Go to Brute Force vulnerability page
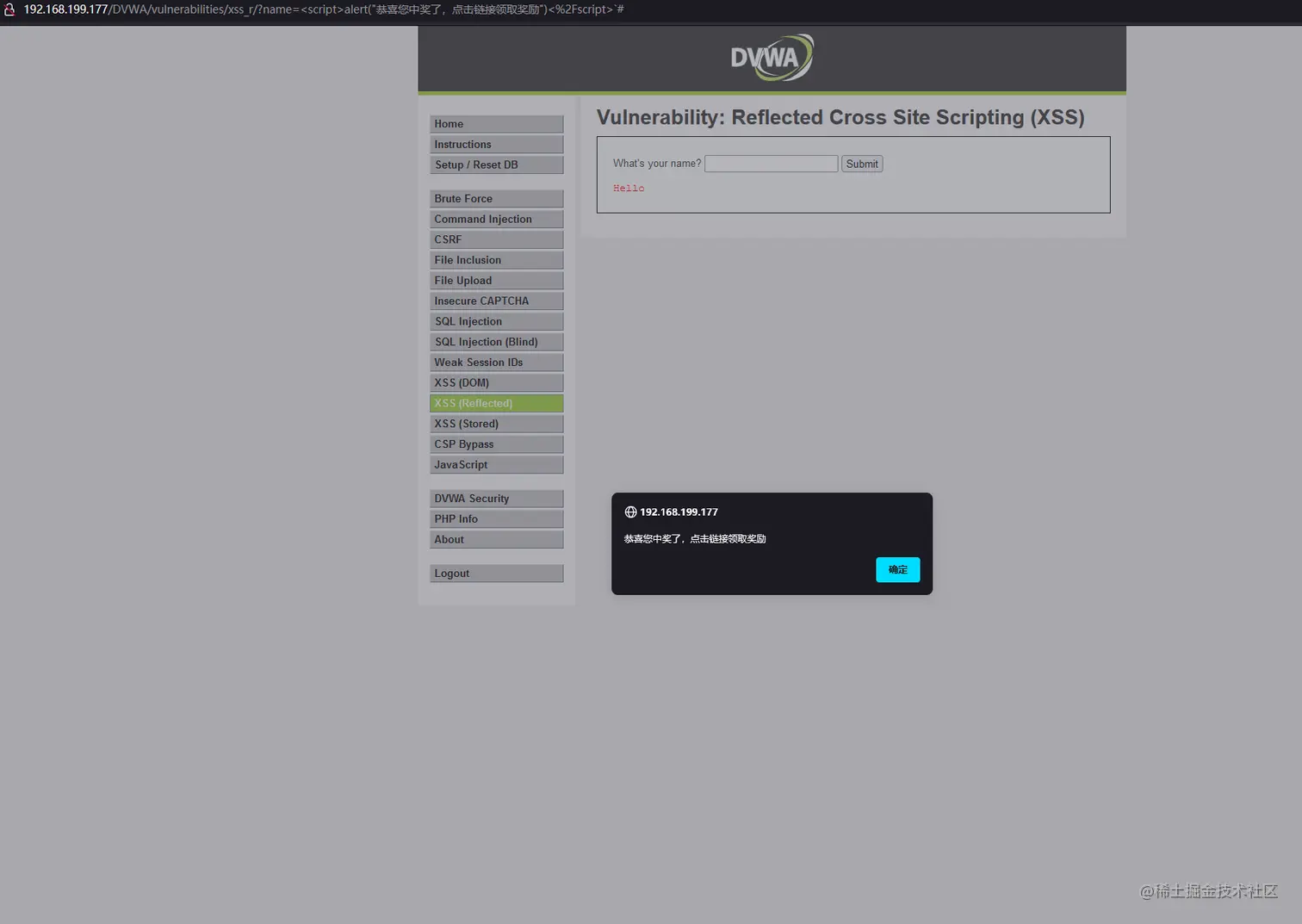This screenshot has width=1302, height=924. point(497,199)
